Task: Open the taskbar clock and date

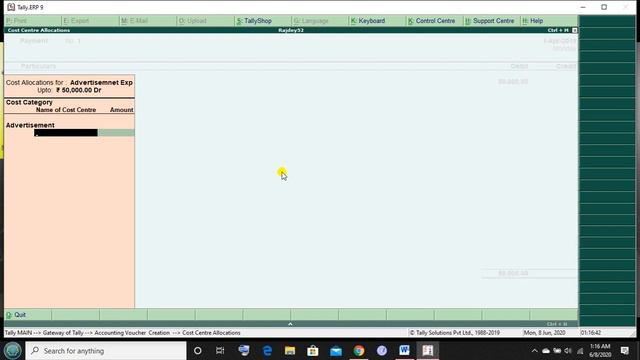Action: (600, 350)
